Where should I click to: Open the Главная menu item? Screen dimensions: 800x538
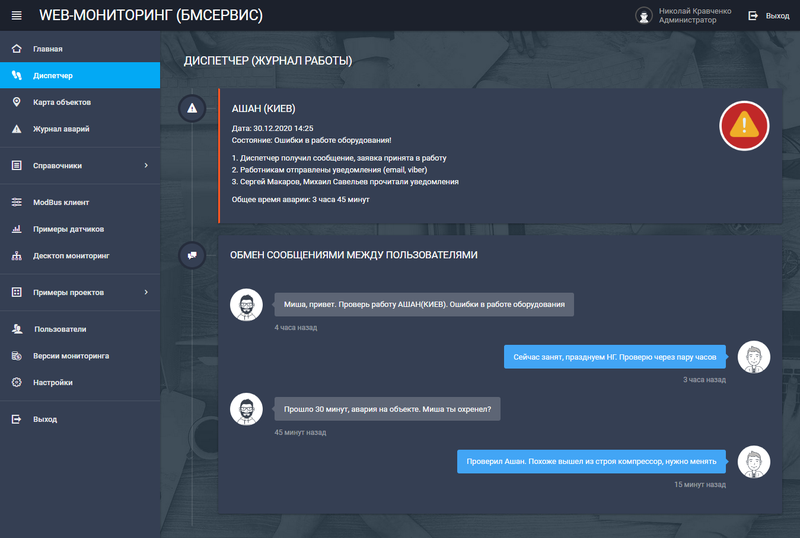pos(80,48)
